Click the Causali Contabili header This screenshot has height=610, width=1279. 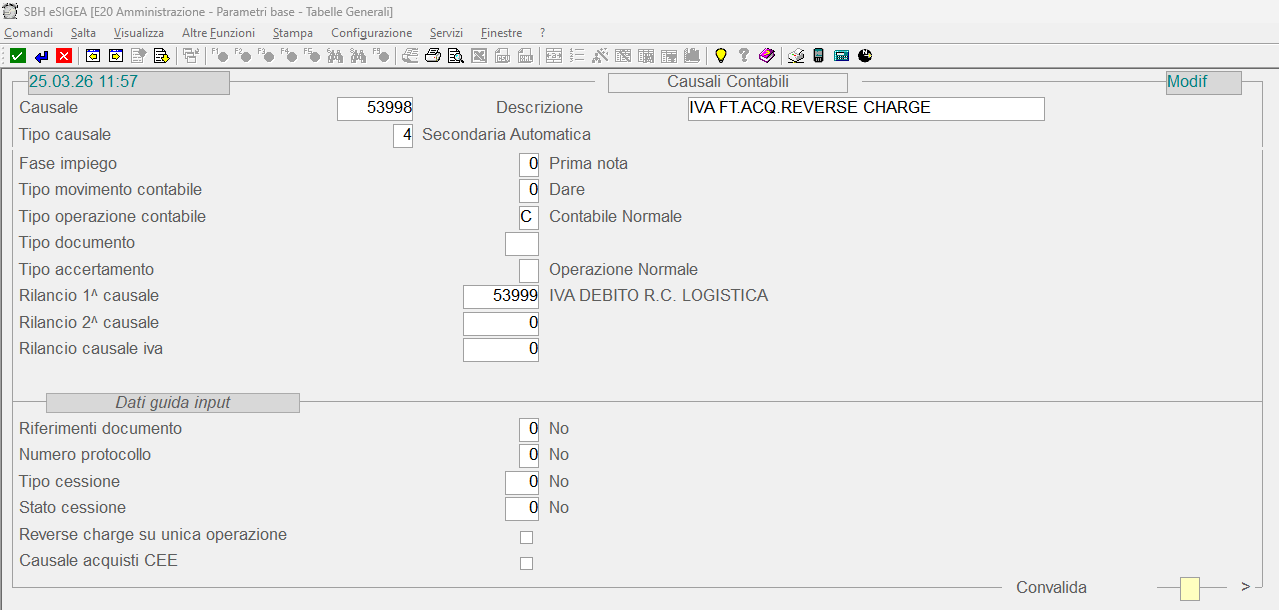point(728,82)
